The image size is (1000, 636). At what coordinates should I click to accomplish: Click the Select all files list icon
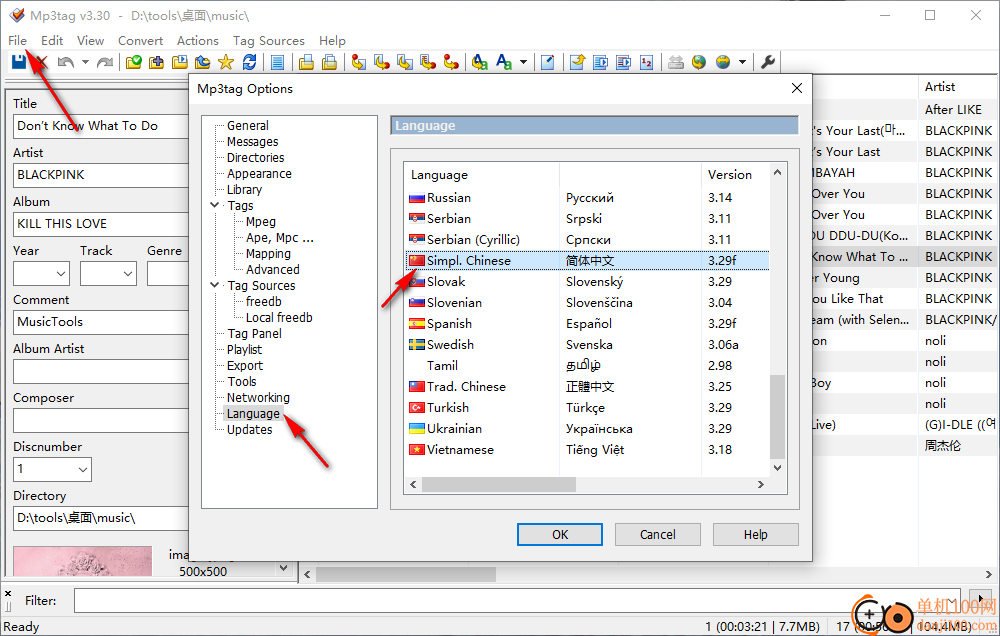click(277, 62)
